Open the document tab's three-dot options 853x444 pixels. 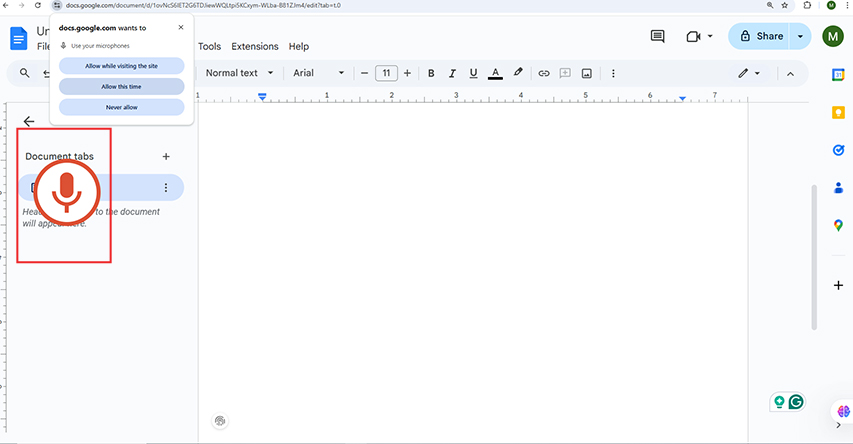[166, 188]
